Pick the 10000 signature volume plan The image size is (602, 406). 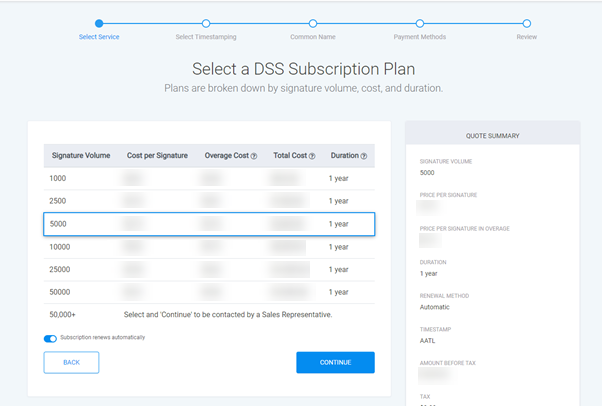(209, 247)
